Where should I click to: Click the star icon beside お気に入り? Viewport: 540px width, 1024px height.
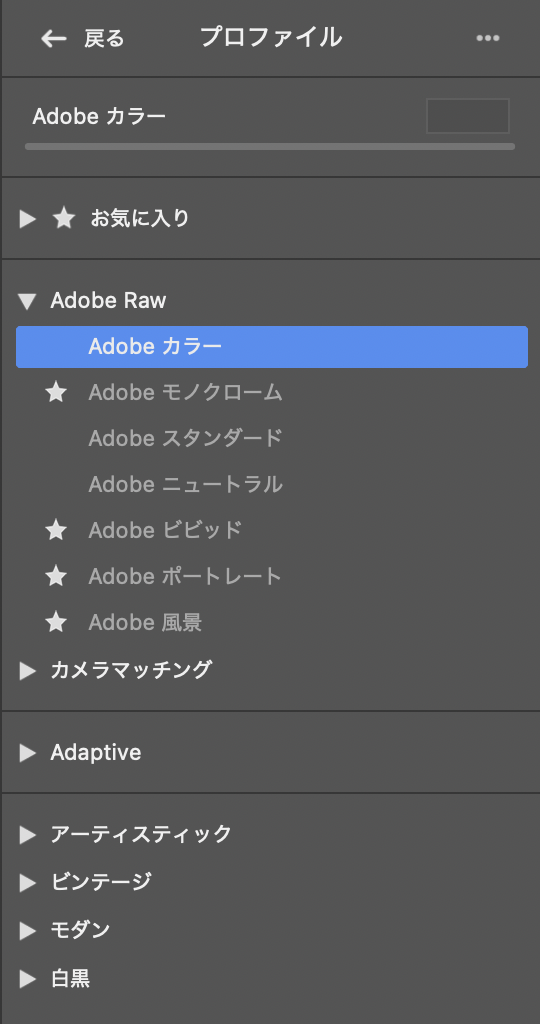point(63,219)
